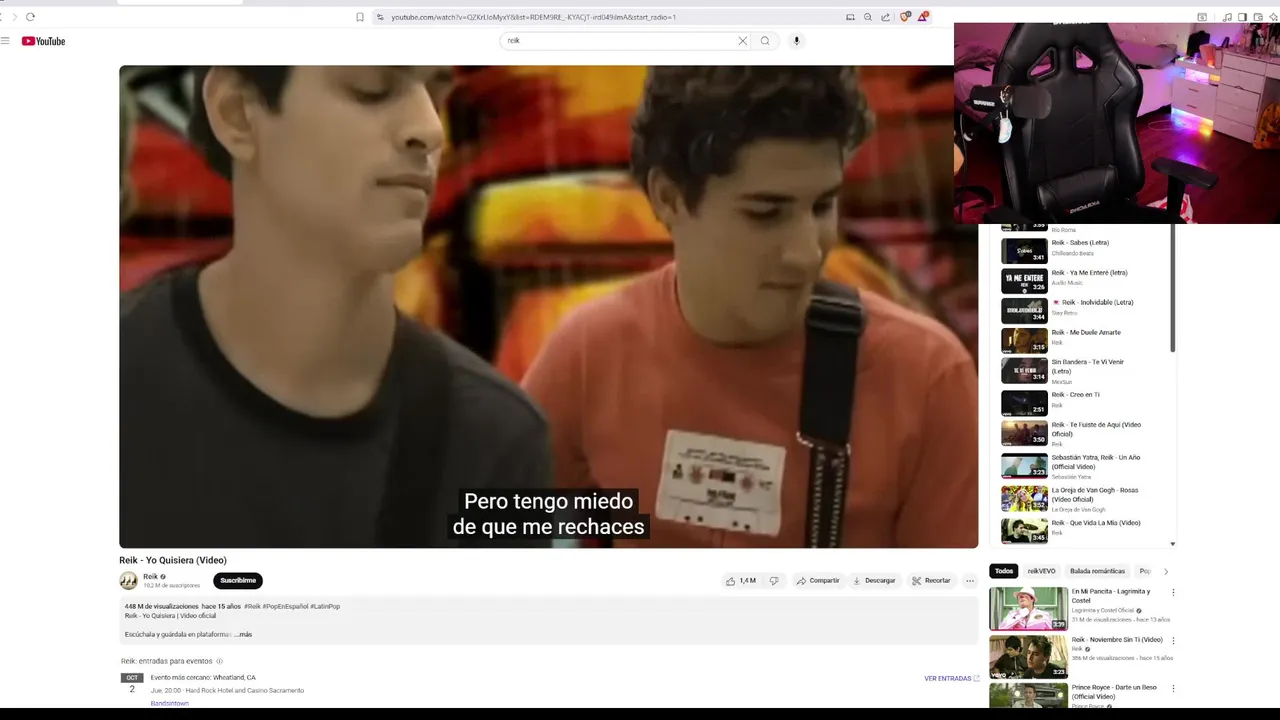Play 'Reik - Ya Me Enteré (letra)' from playlist
The width and height of the screenshot is (1280, 720).
[x=1082, y=280]
